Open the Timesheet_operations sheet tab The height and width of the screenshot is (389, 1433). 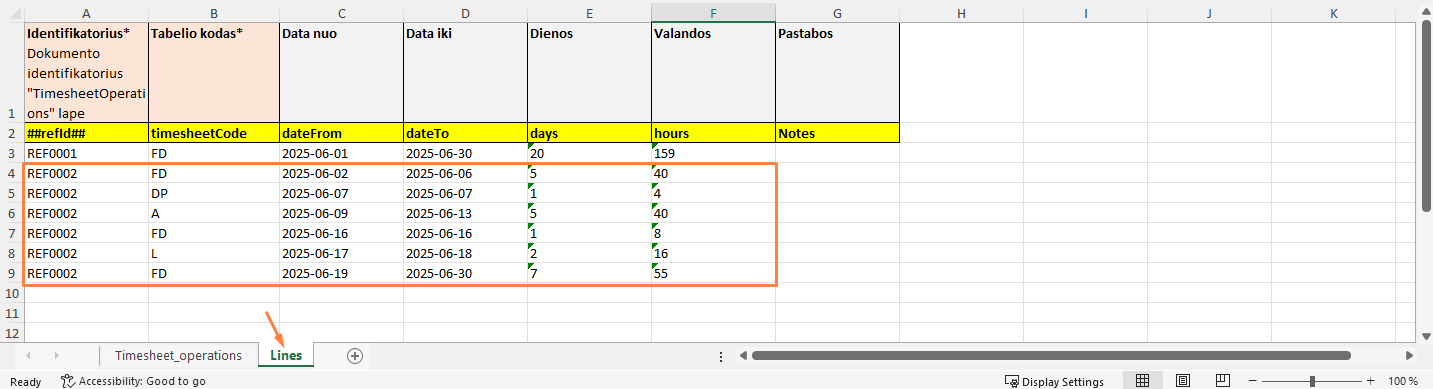(178, 355)
